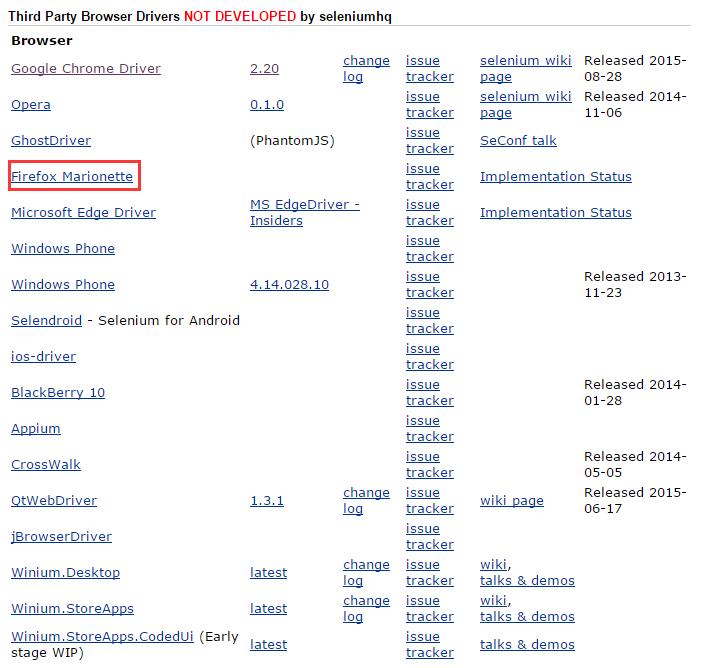Select the 'Released 2015-06-17' text for QtWebDriver
Screen dimensions: 719x668
tap(635, 500)
